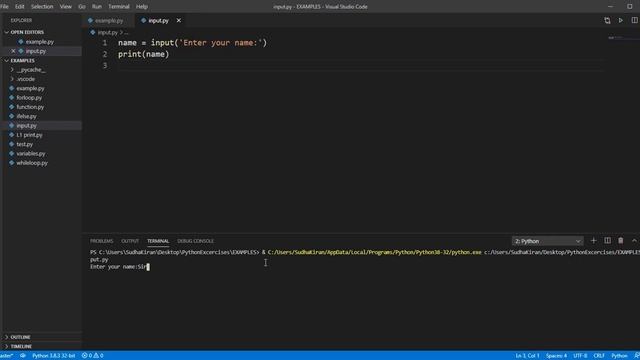The height and width of the screenshot is (360, 640).
Task: Open ifelse.py in the explorer
Action: point(27,117)
